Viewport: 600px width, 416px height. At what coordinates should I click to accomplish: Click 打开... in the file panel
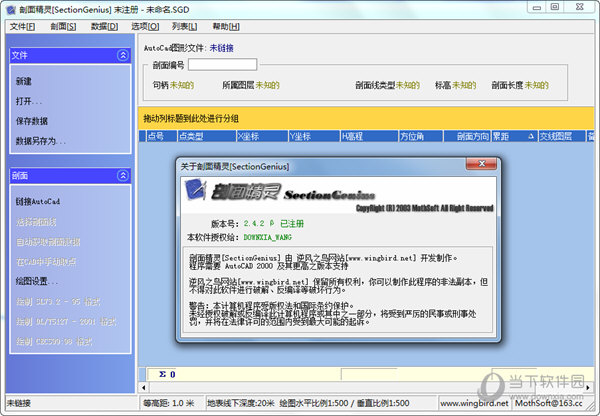click(x=29, y=101)
